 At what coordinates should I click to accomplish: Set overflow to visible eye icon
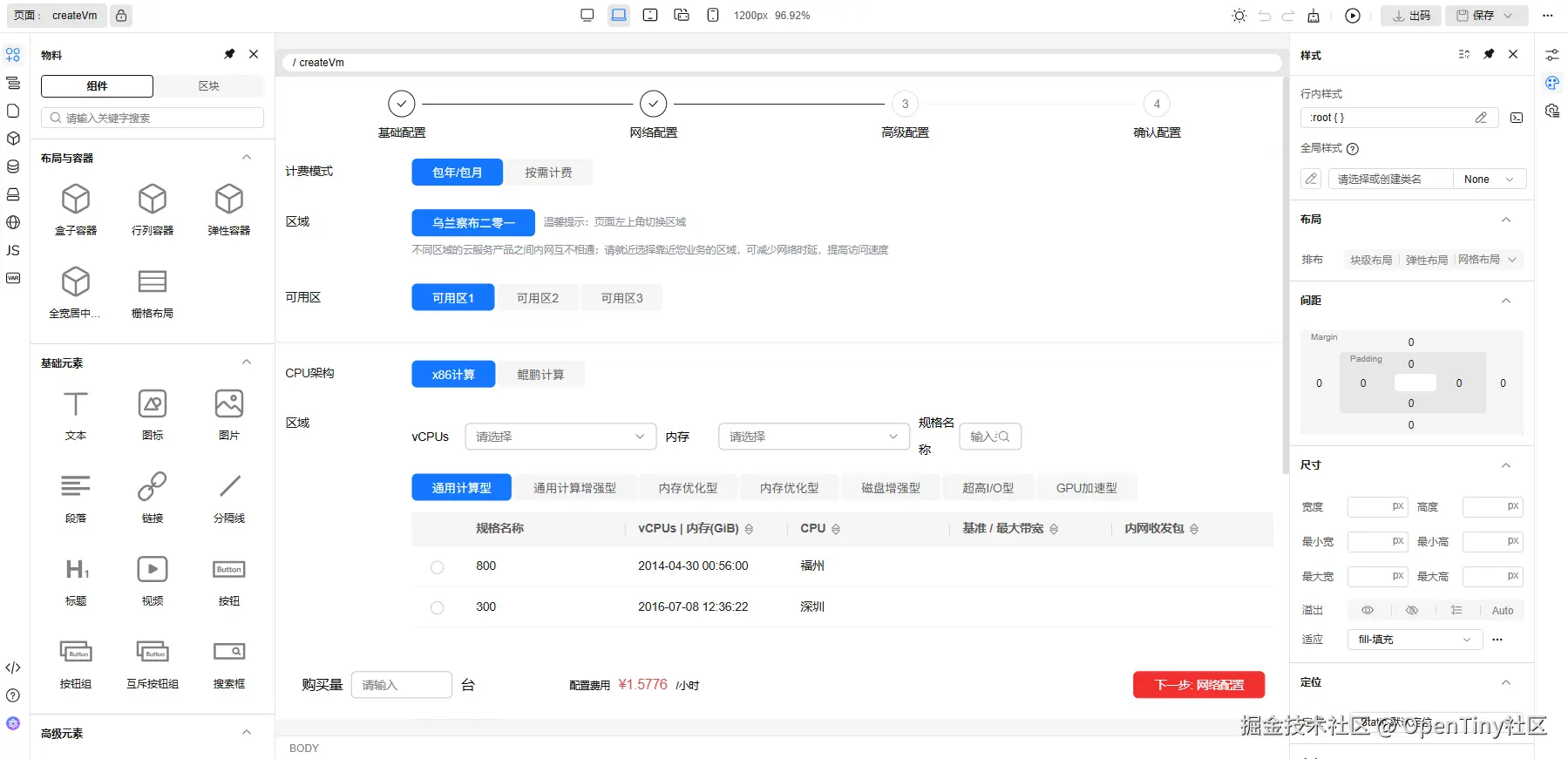click(1368, 610)
